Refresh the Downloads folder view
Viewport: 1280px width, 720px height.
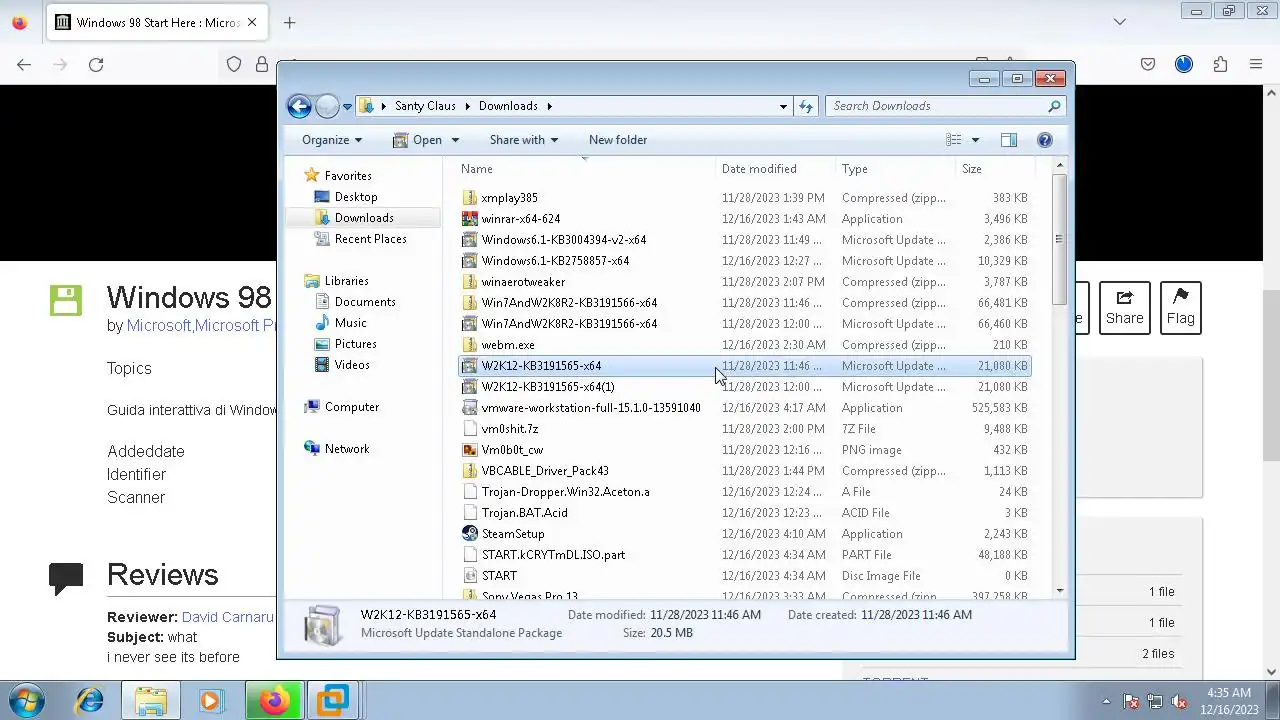coord(806,106)
